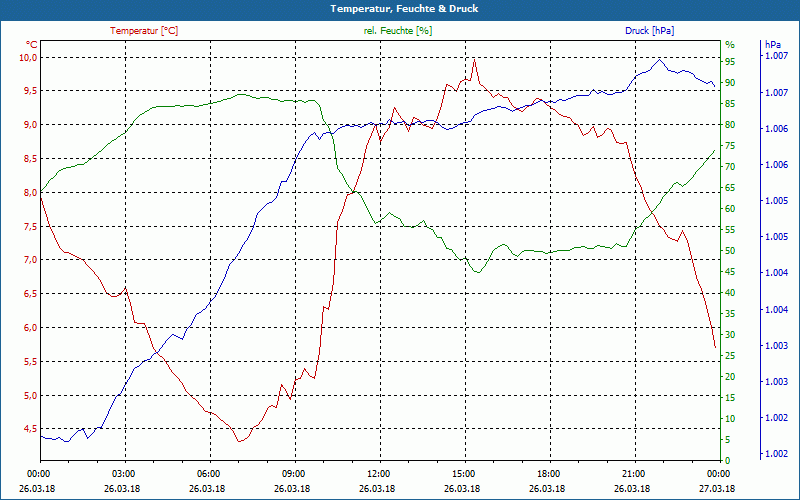This screenshot has width=800, height=500.
Task: Click the green '%' axis unit label
Action: pyautogui.click(x=730, y=45)
